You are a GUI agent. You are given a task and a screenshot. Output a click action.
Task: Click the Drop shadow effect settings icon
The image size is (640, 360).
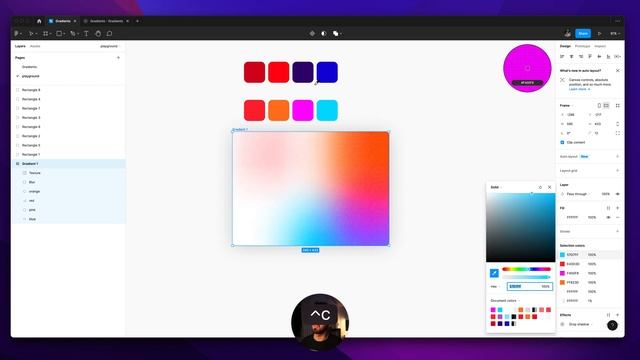(x=562, y=324)
